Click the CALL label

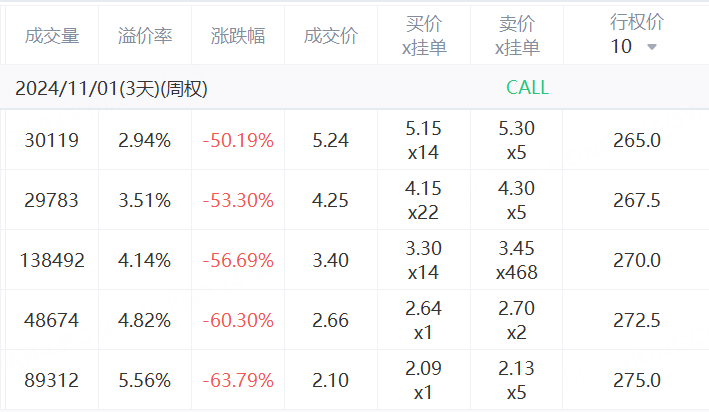(527, 88)
